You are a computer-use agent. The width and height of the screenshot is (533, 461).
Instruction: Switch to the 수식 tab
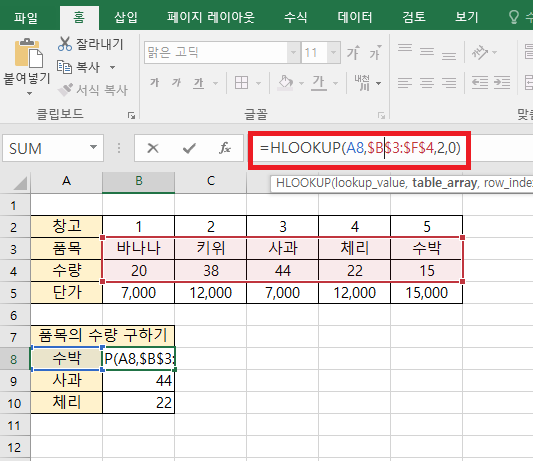pyautogui.click(x=295, y=17)
